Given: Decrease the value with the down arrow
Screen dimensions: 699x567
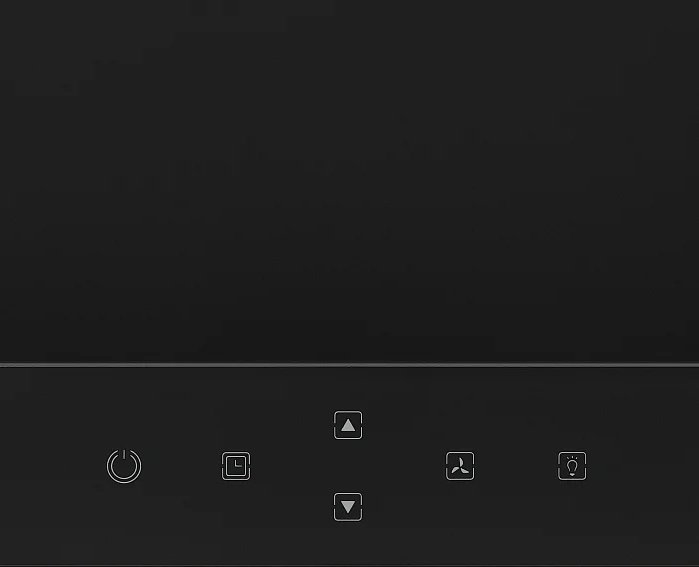Looking at the screenshot, I should [x=348, y=507].
